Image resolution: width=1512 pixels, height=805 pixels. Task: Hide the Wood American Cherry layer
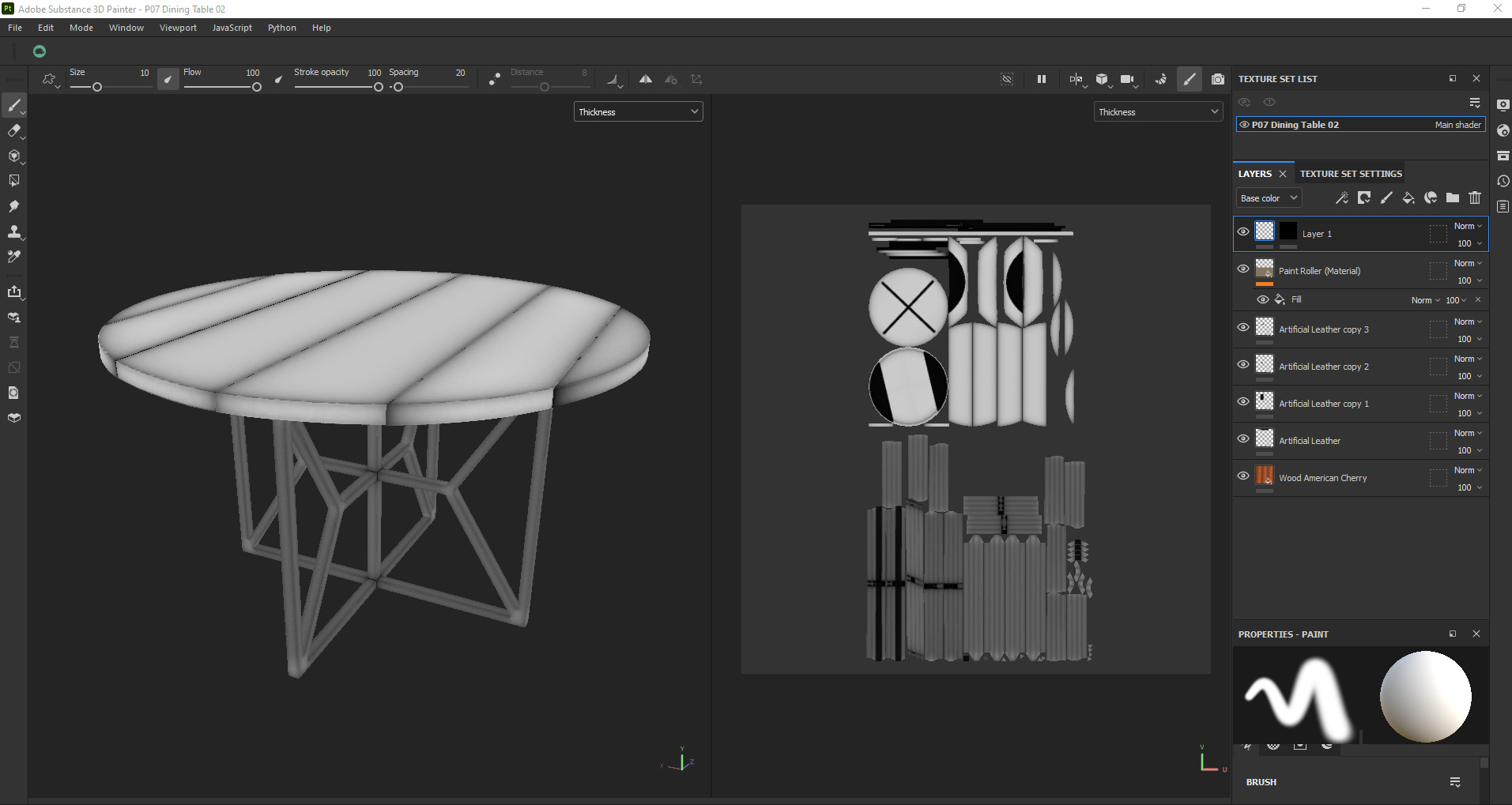pyautogui.click(x=1243, y=476)
